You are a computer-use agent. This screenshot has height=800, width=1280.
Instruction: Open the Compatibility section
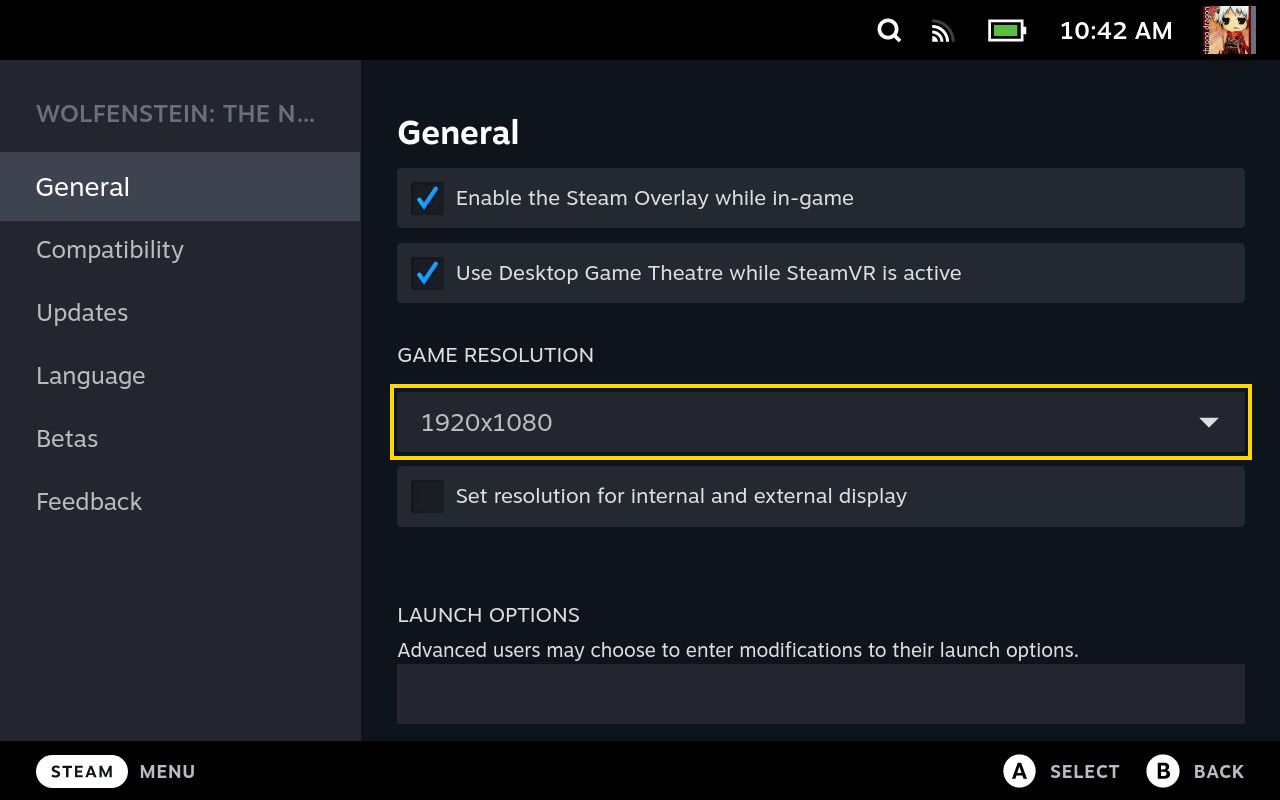110,250
